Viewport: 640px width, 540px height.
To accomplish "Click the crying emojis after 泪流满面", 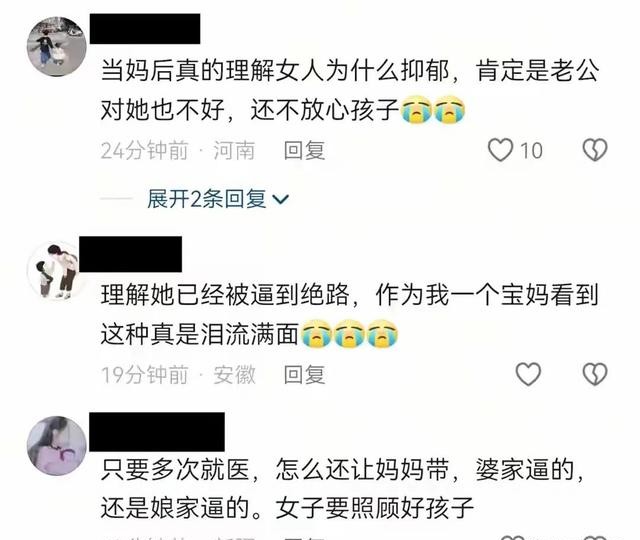I will coord(349,333).
